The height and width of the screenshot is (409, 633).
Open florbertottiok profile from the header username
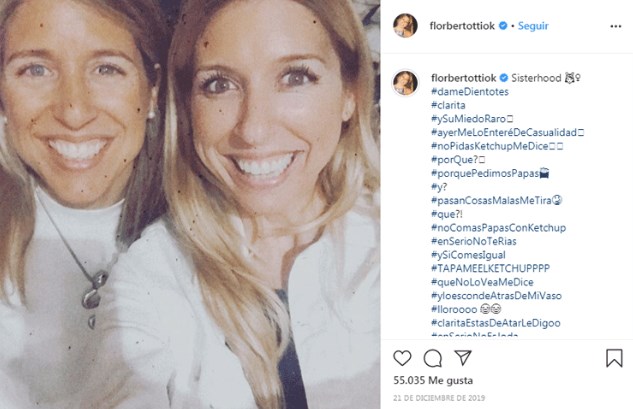[x=463, y=25]
